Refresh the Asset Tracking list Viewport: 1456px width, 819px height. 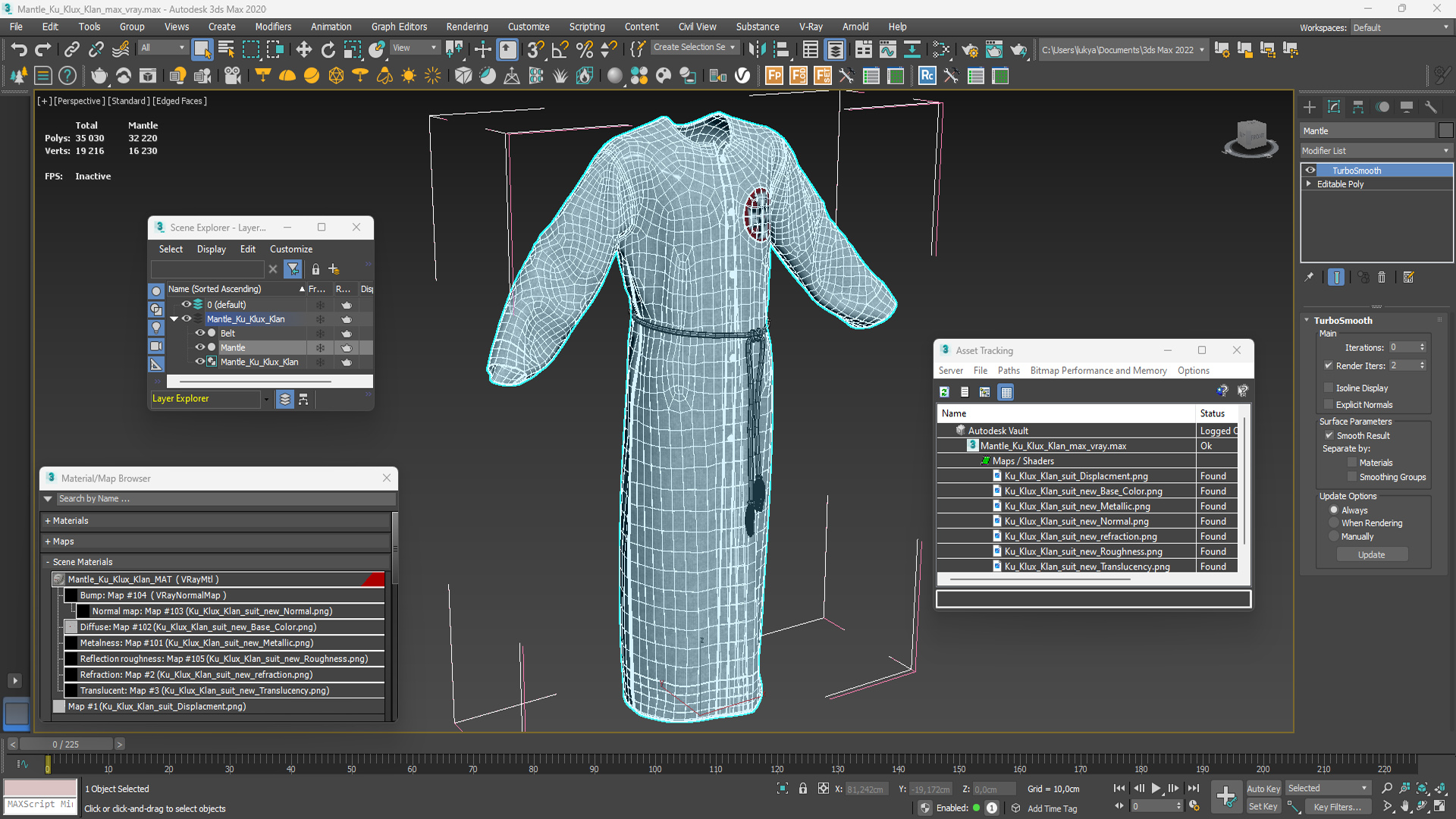(944, 392)
